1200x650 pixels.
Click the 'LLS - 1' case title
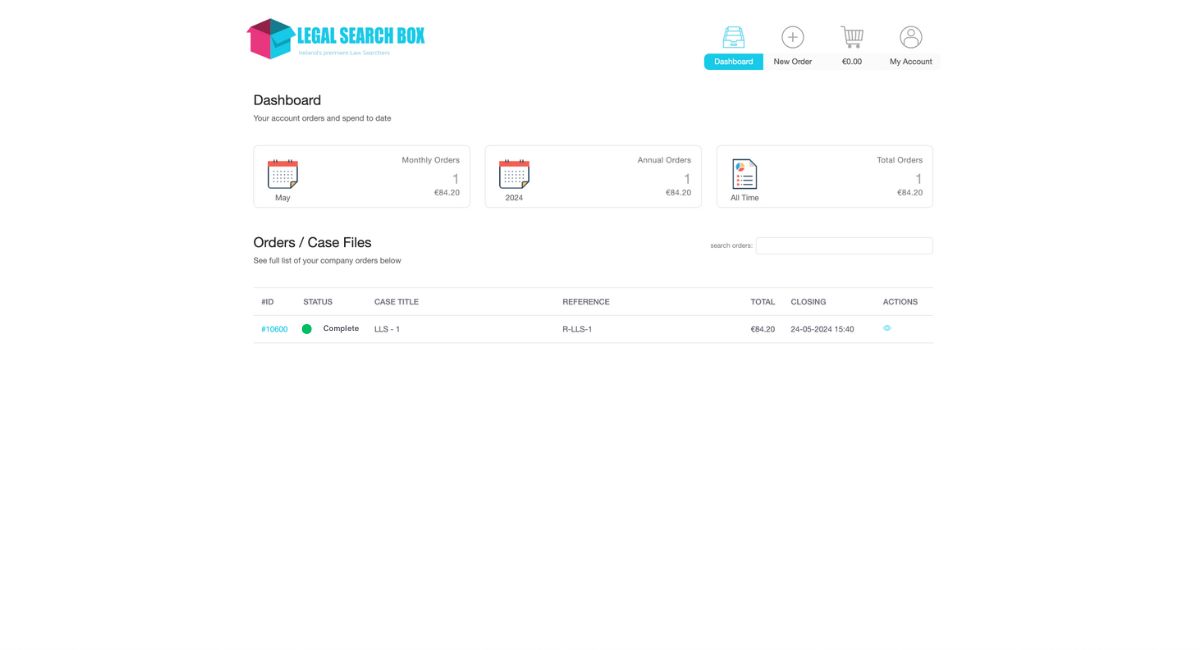[387, 329]
